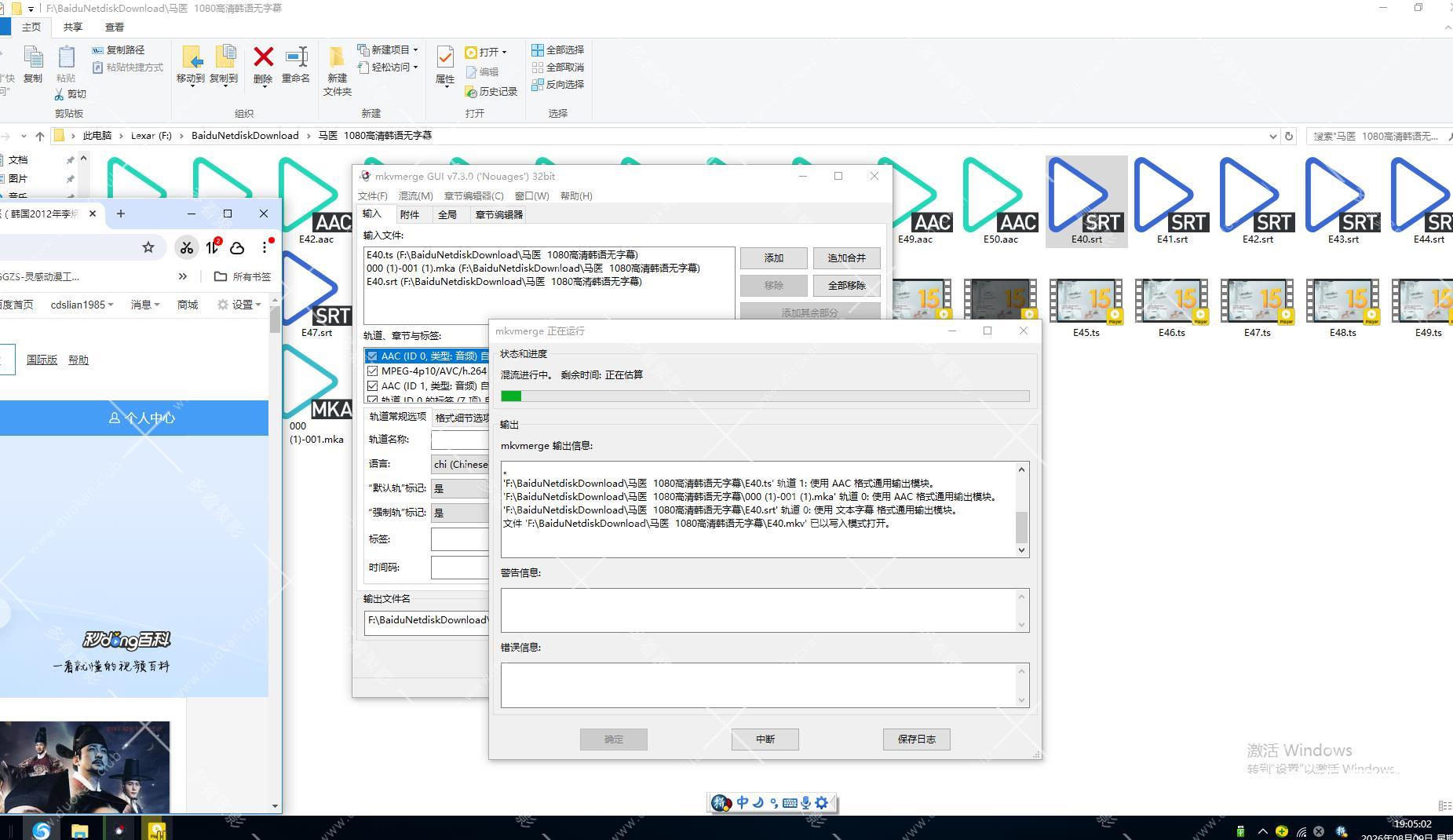
Task: Open the 查看 ribbon tab in Explorer
Action: [115, 27]
